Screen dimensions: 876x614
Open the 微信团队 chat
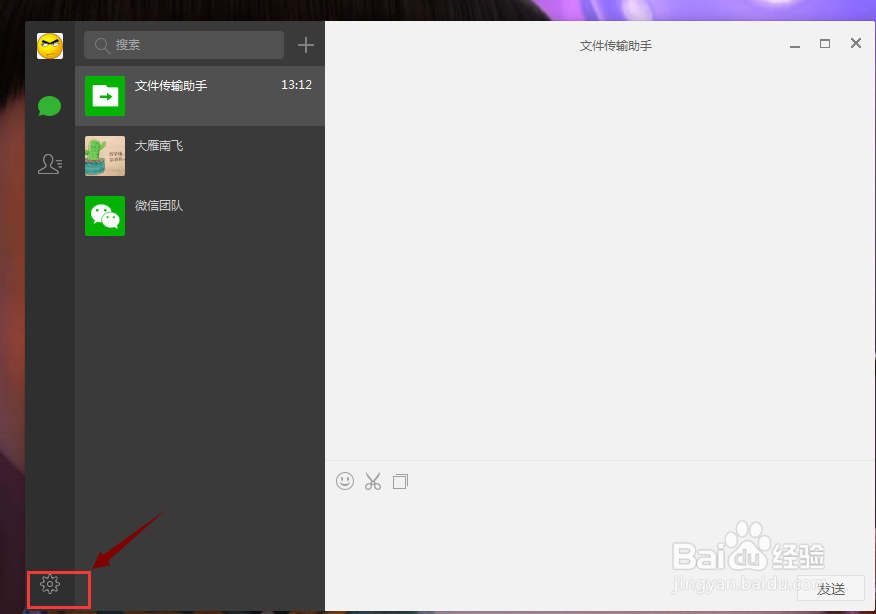pyautogui.click(x=200, y=216)
